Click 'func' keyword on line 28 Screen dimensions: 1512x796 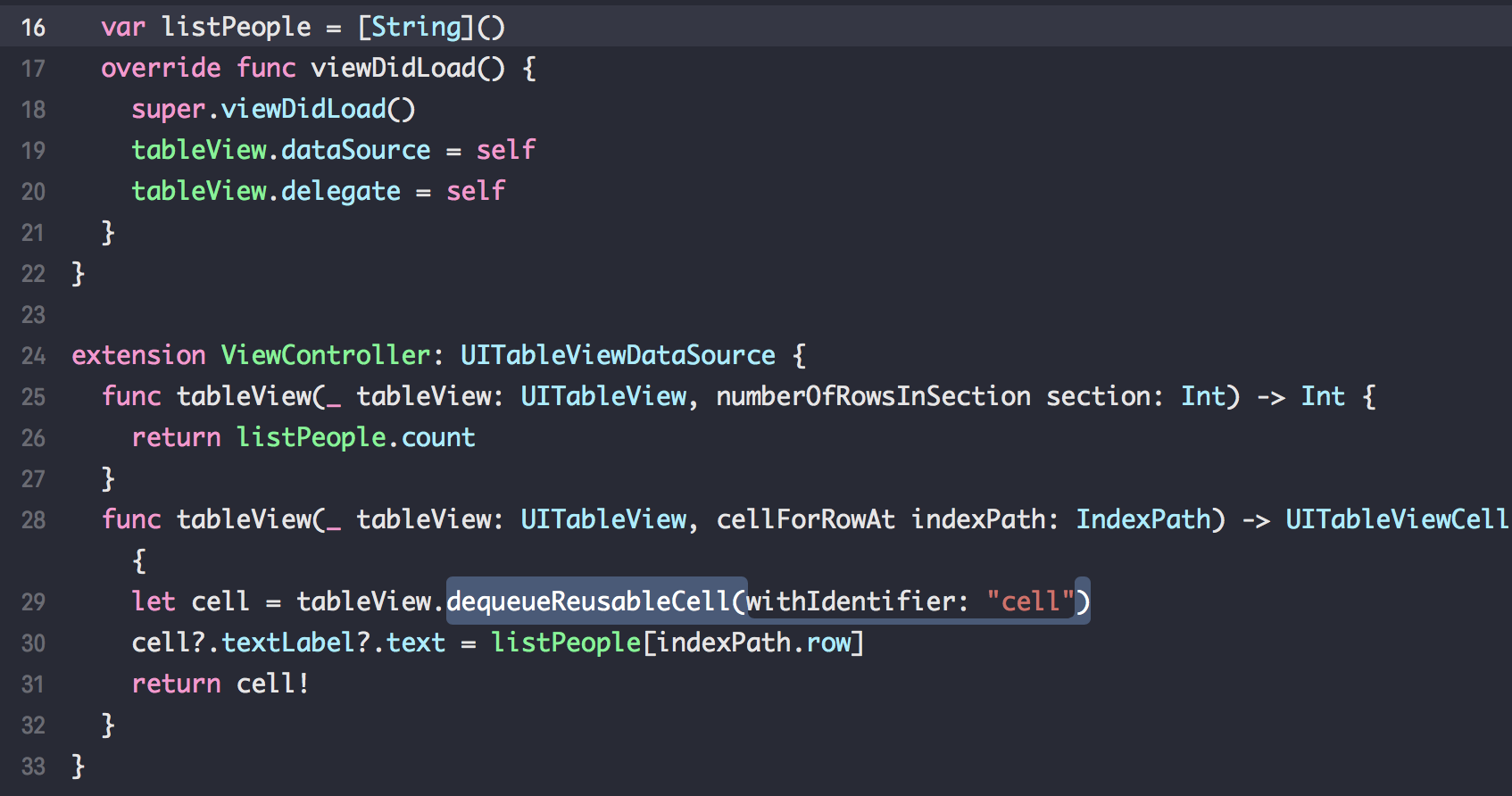(131, 519)
